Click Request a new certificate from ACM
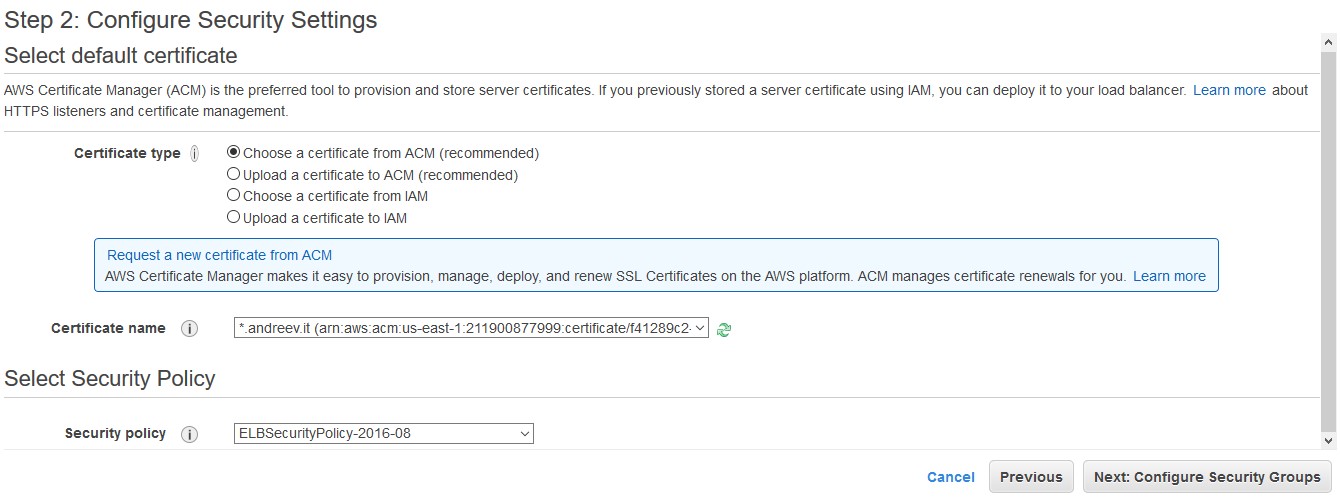This screenshot has height=501, width=1340. (219, 255)
